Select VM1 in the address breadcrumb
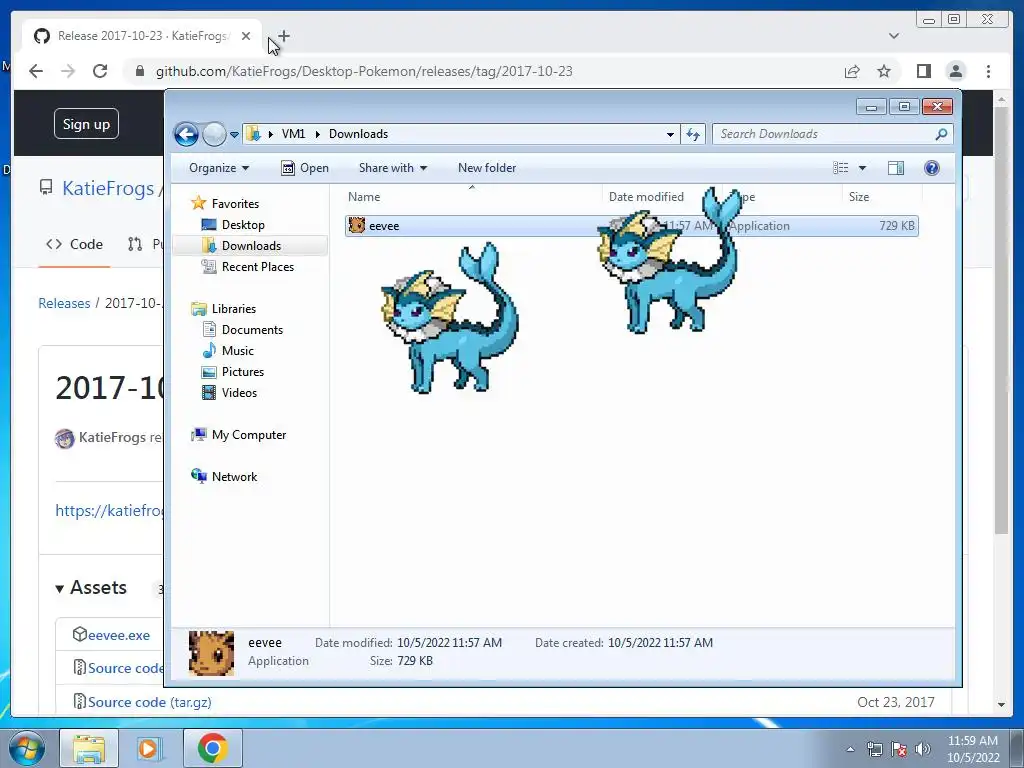Image resolution: width=1024 pixels, height=768 pixels. pos(293,134)
